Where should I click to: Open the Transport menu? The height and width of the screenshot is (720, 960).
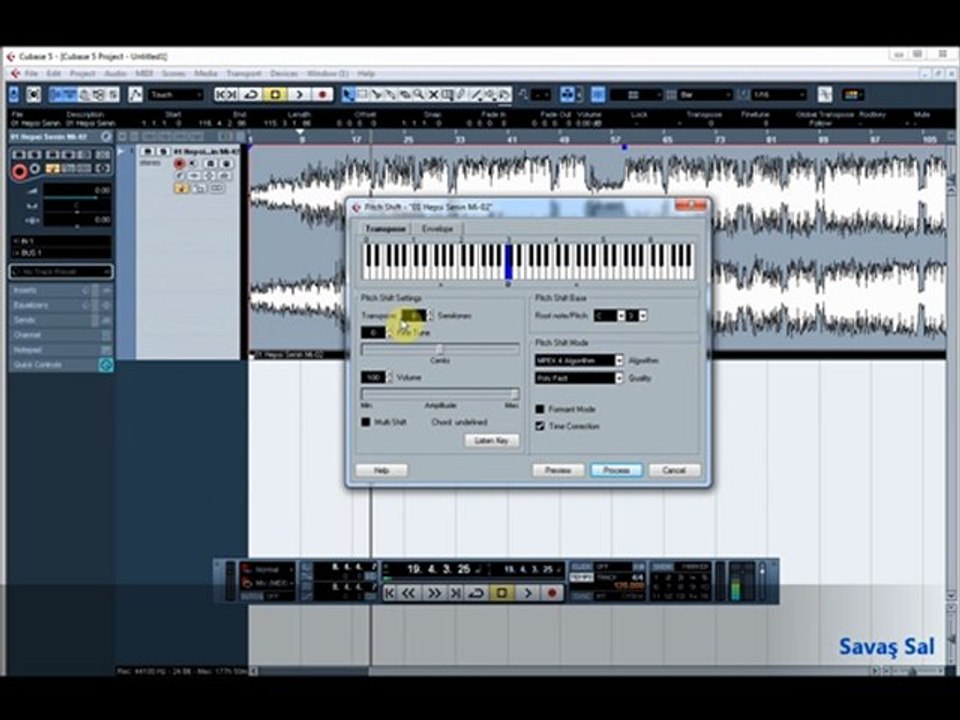pyautogui.click(x=244, y=73)
